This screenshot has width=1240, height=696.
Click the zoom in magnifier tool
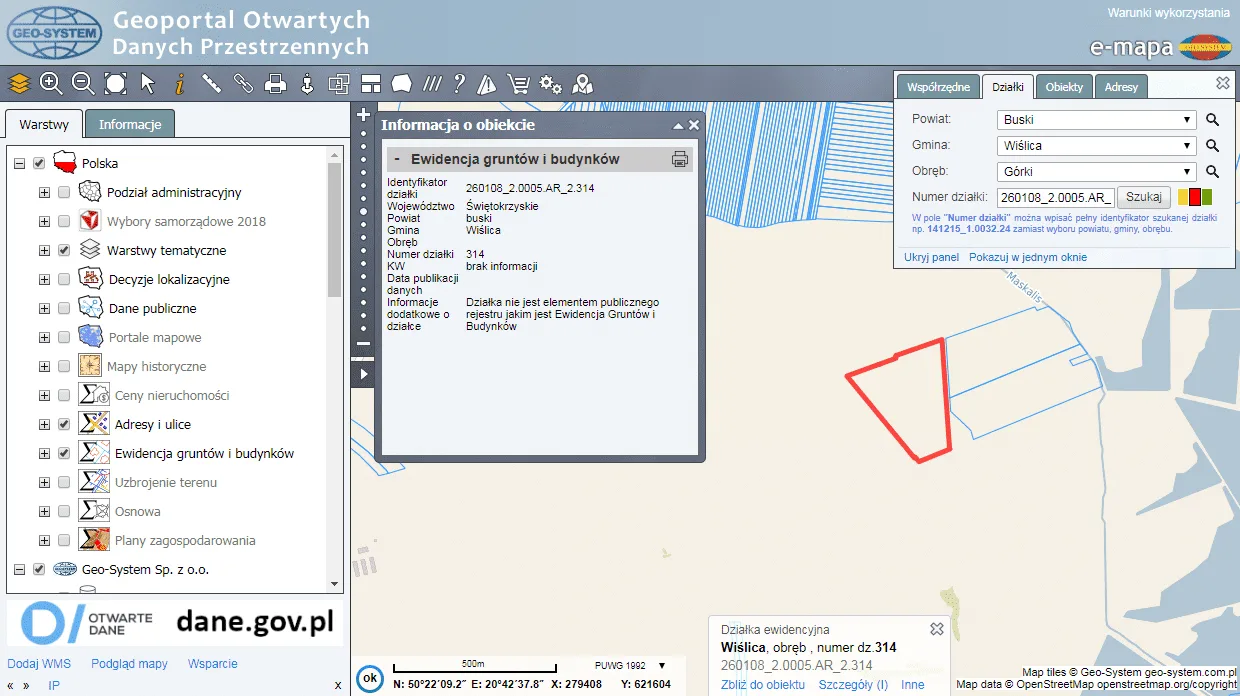(51, 84)
